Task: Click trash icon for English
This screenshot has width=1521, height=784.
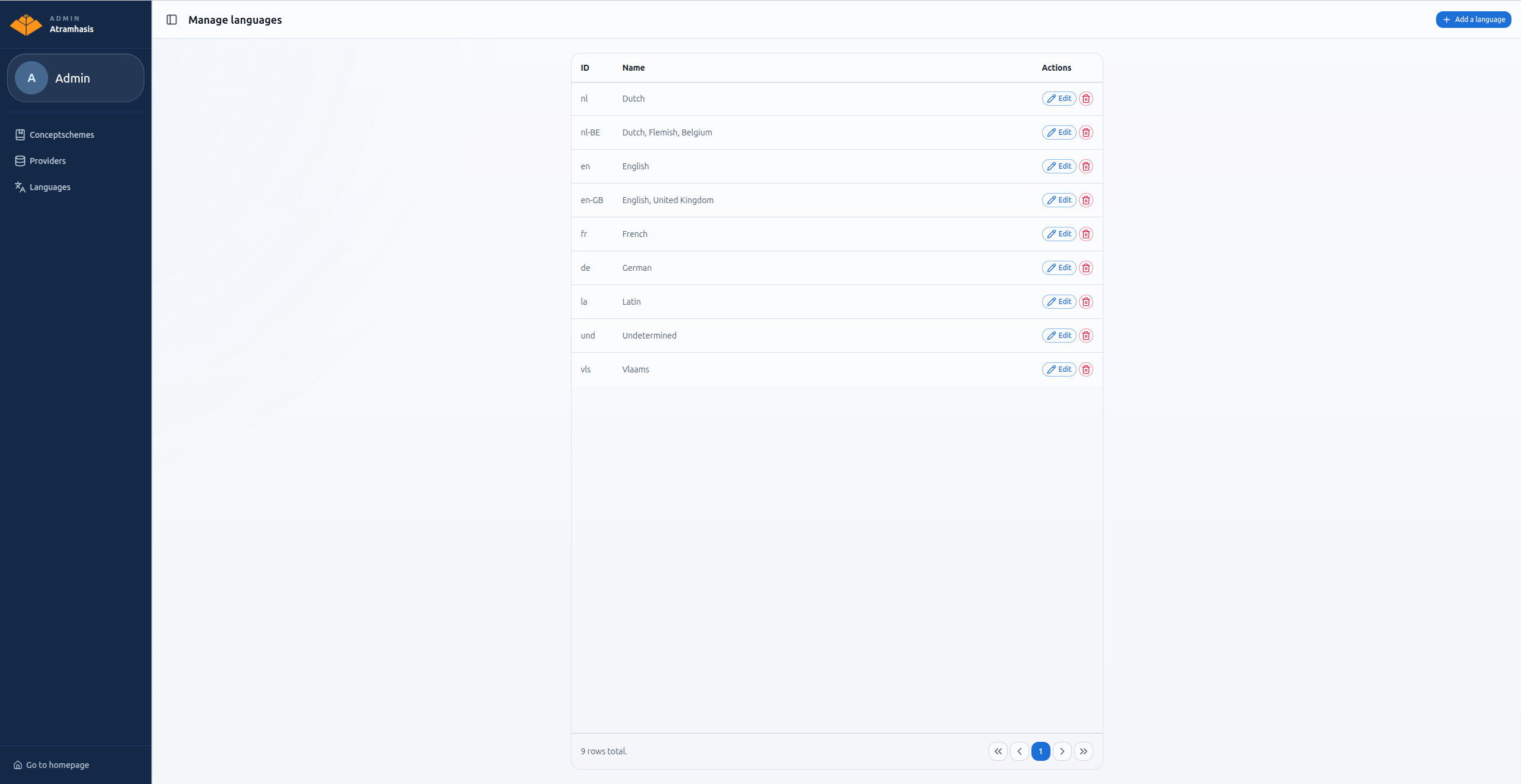Action: pyautogui.click(x=1085, y=166)
